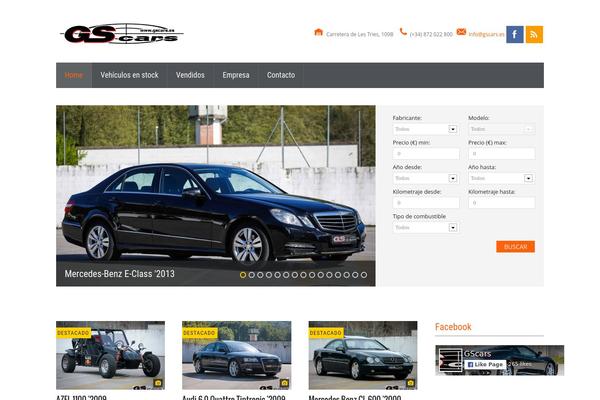
Task: Open the Empresa menu item
Action: coord(236,75)
